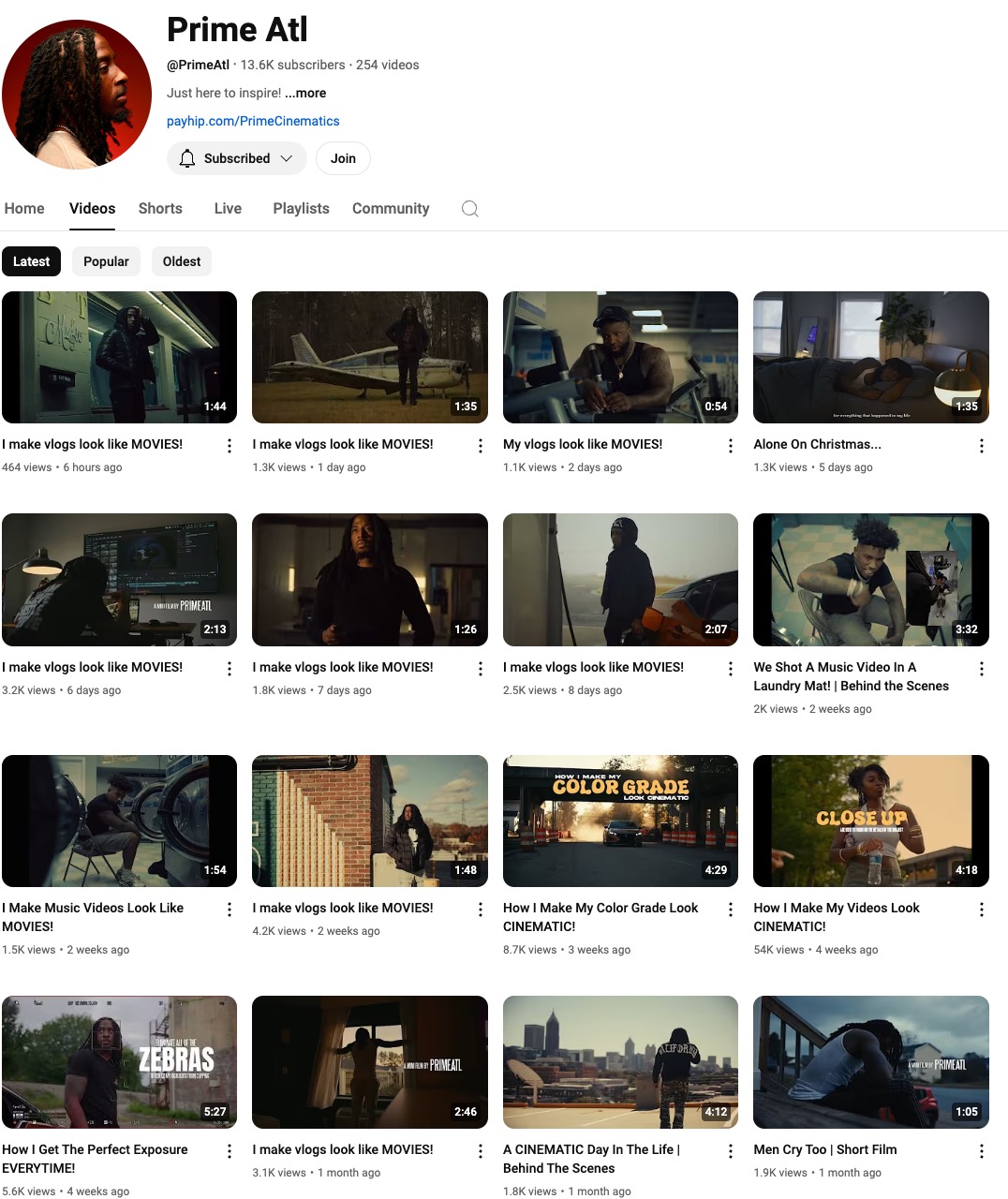Open the Prime Atl channel profile picture
Viewport: 1008px width, 1199px height.
point(77,95)
